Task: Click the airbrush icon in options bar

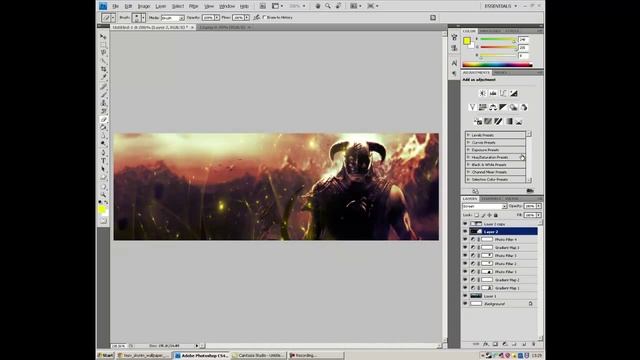Action: click(x=257, y=18)
